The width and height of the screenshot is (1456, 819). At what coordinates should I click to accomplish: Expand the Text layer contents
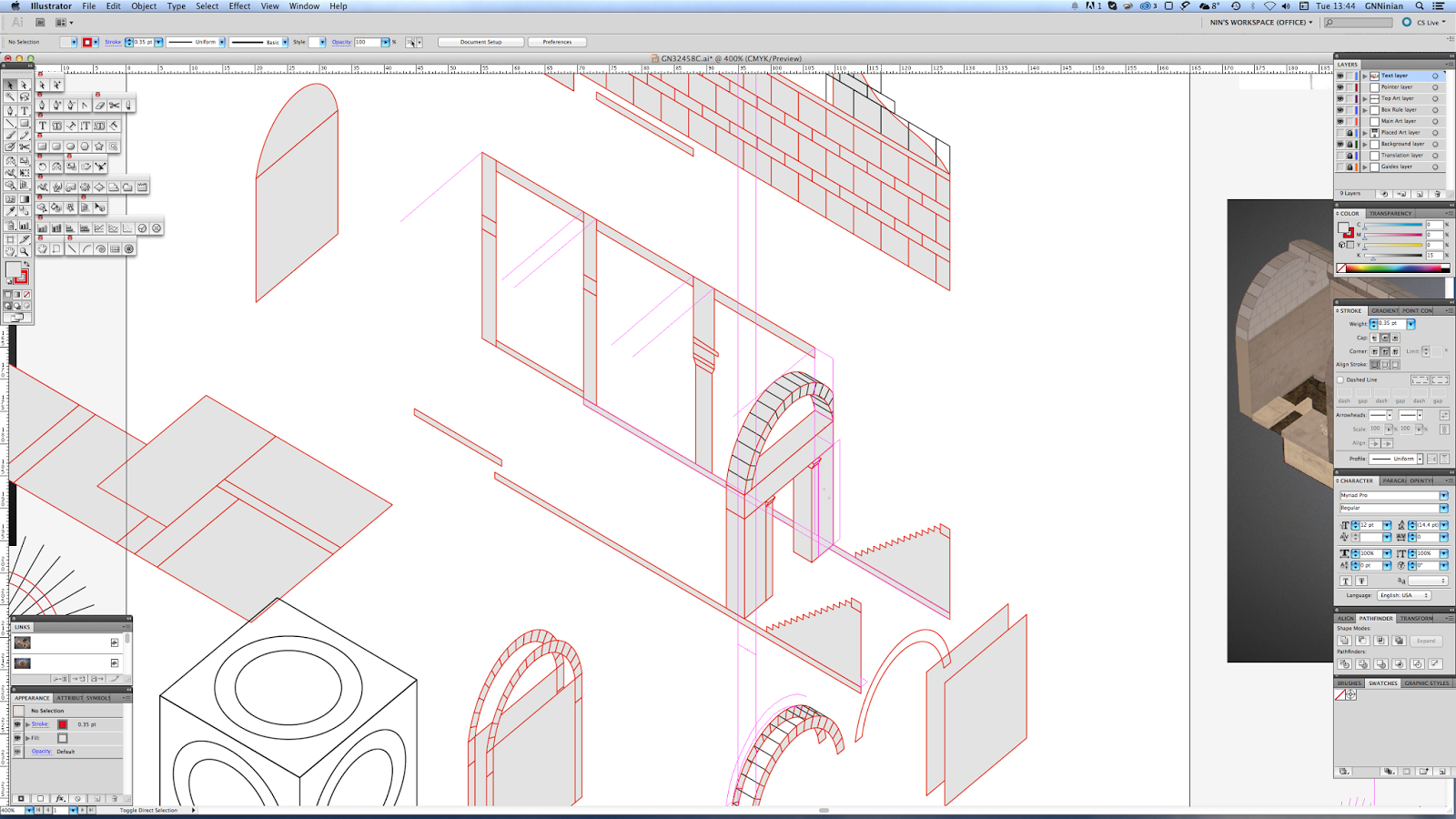[1364, 76]
